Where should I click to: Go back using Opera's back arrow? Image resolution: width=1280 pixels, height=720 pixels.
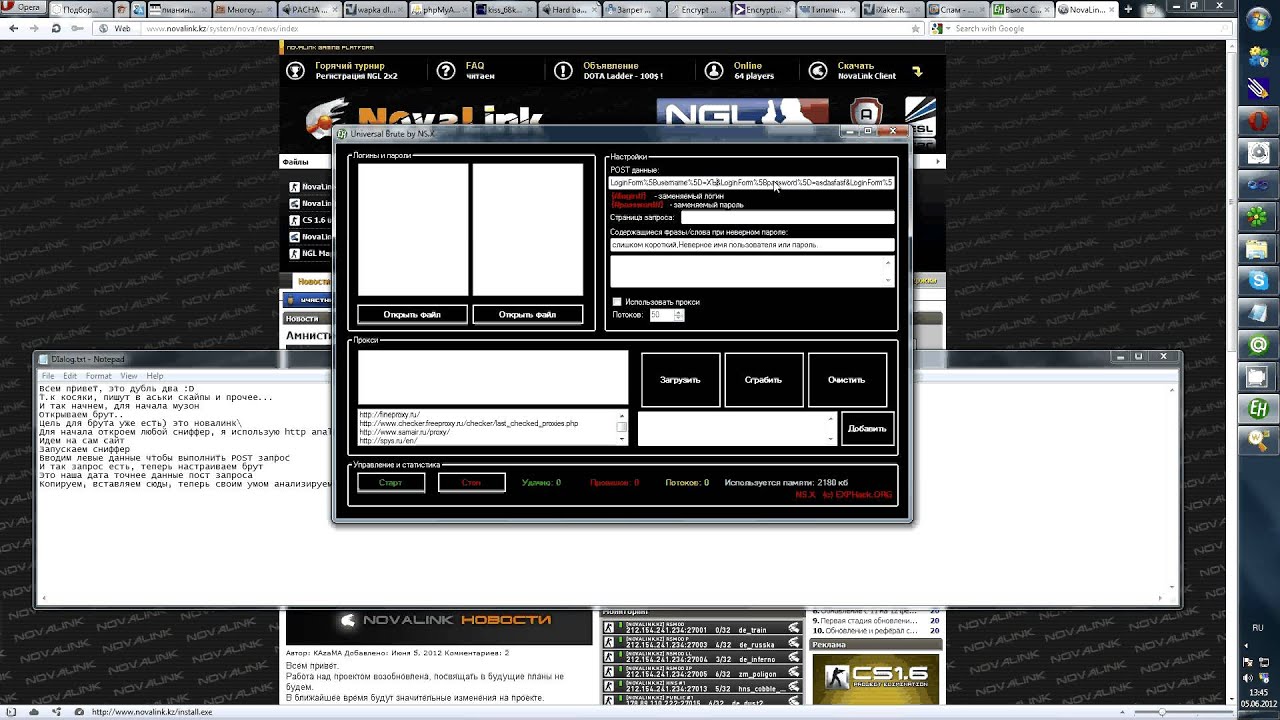tap(13, 28)
